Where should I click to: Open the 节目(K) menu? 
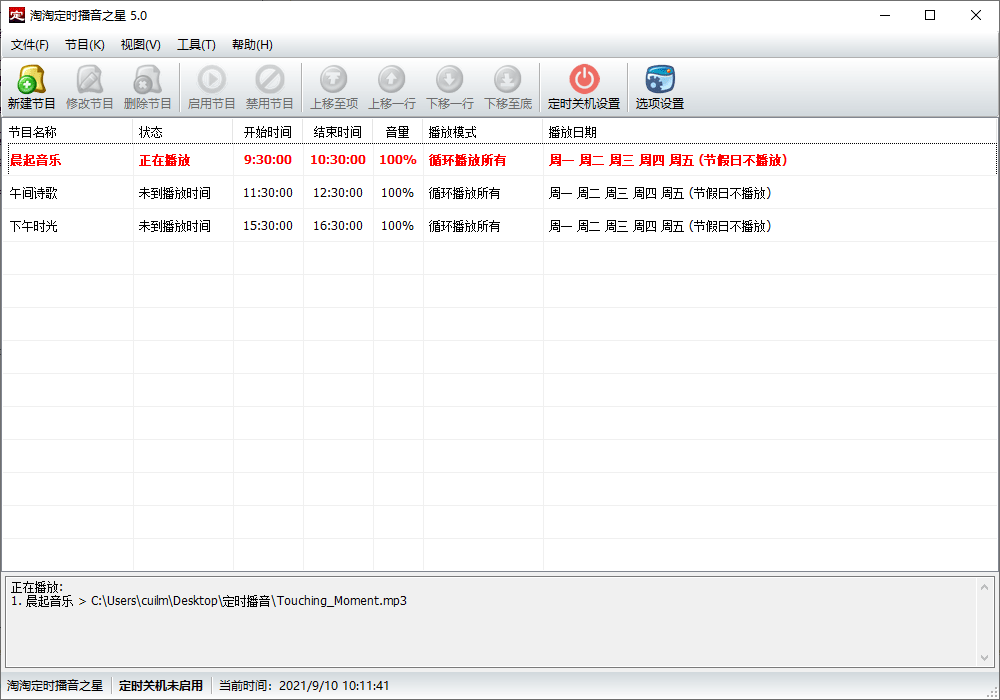click(x=85, y=45)
